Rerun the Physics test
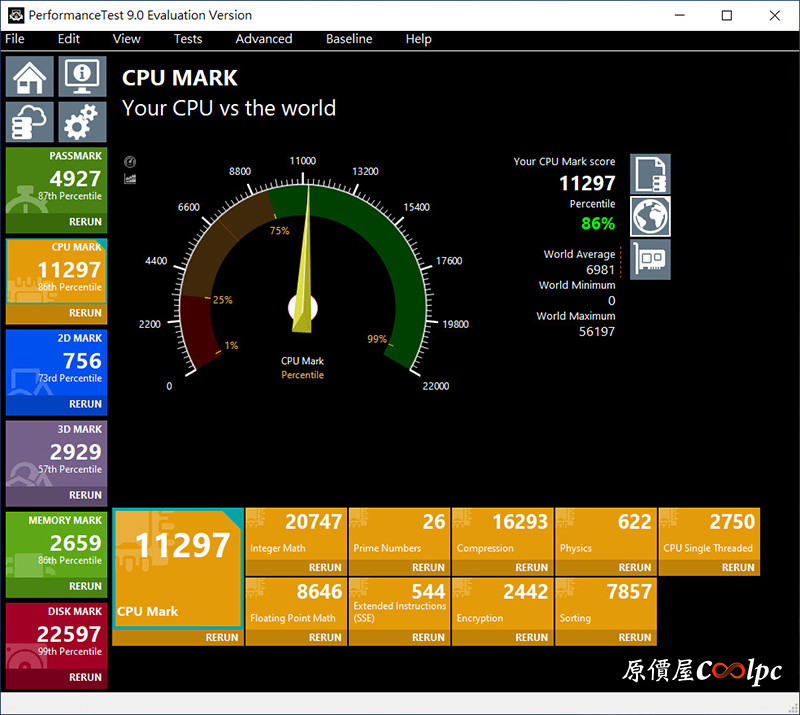 pyautogui.click(x=606, y=568)
